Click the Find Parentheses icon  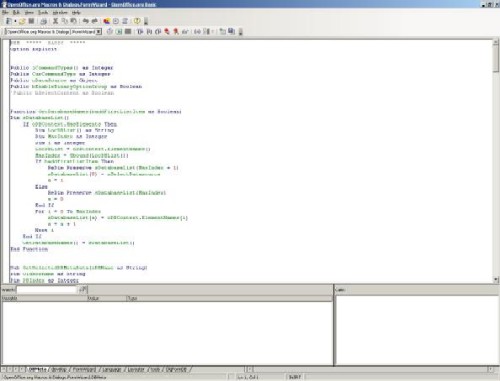click(x=198, y=32)
